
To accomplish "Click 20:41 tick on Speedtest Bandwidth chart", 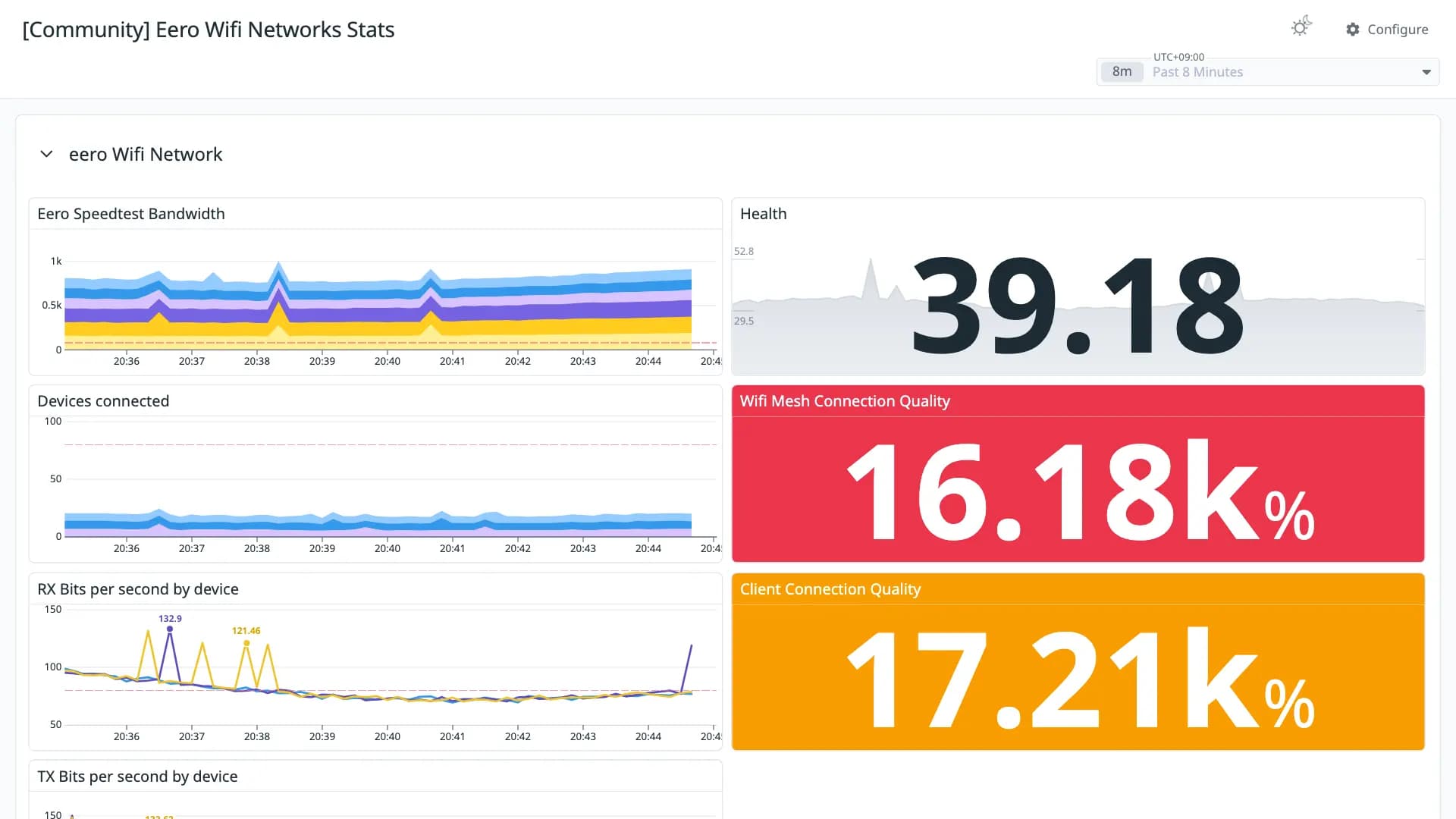I will [453, 361].
